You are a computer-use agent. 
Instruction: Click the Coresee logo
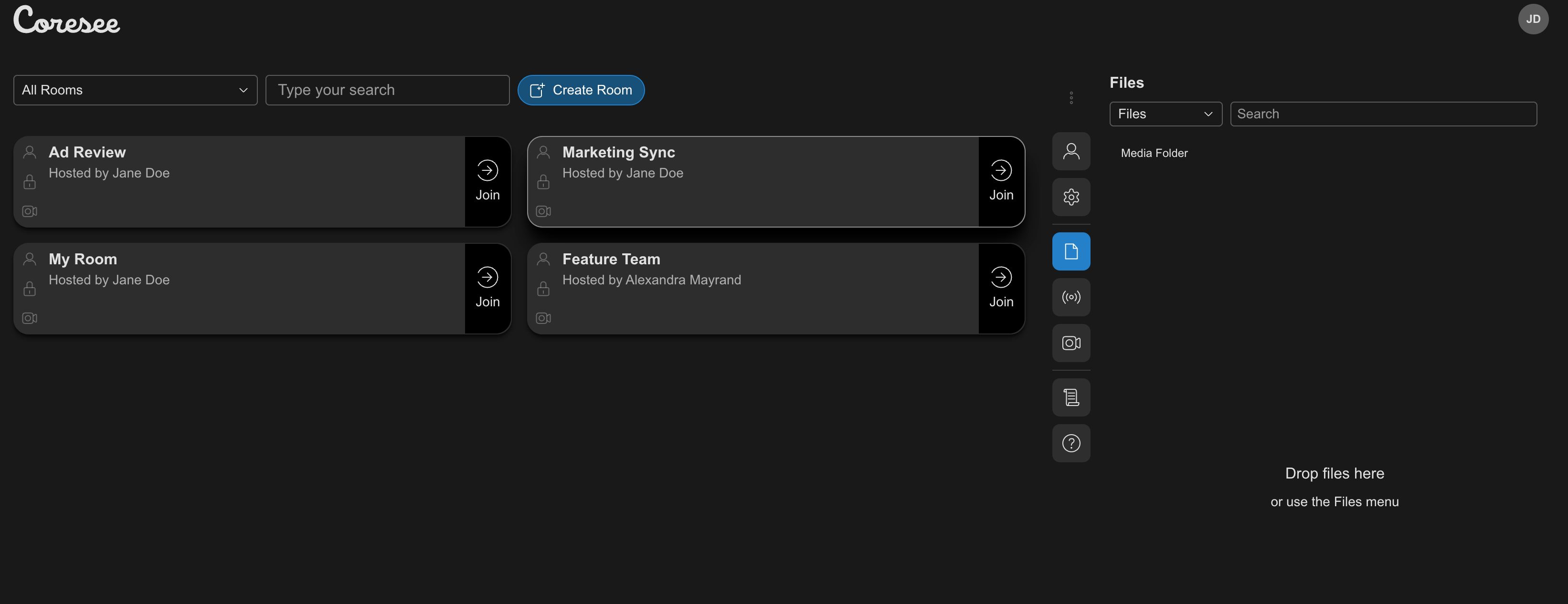coord(67,20)
